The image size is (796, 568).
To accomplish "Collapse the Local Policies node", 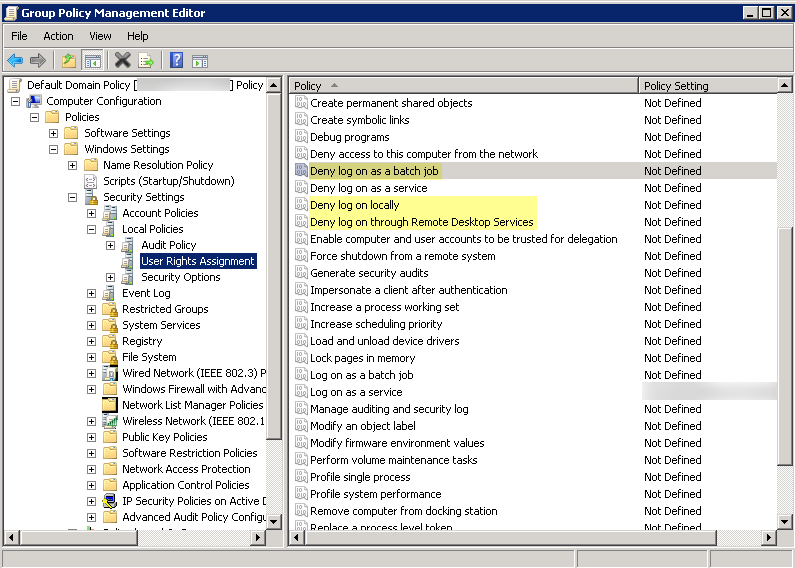I will point(92,229).
